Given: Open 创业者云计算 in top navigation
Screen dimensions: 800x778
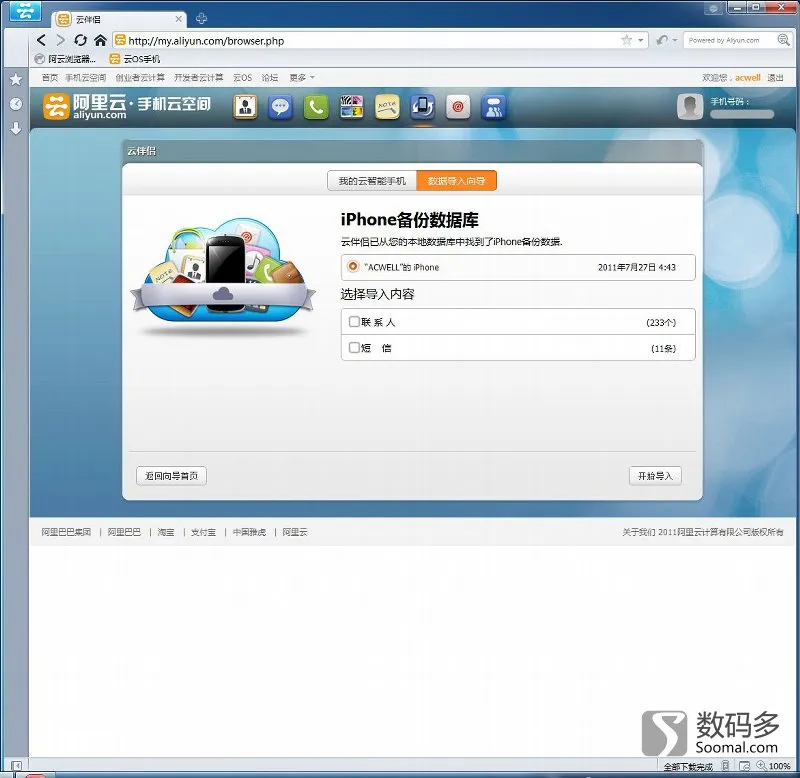Looking at the screenshot, I should (x=140, y=78).
